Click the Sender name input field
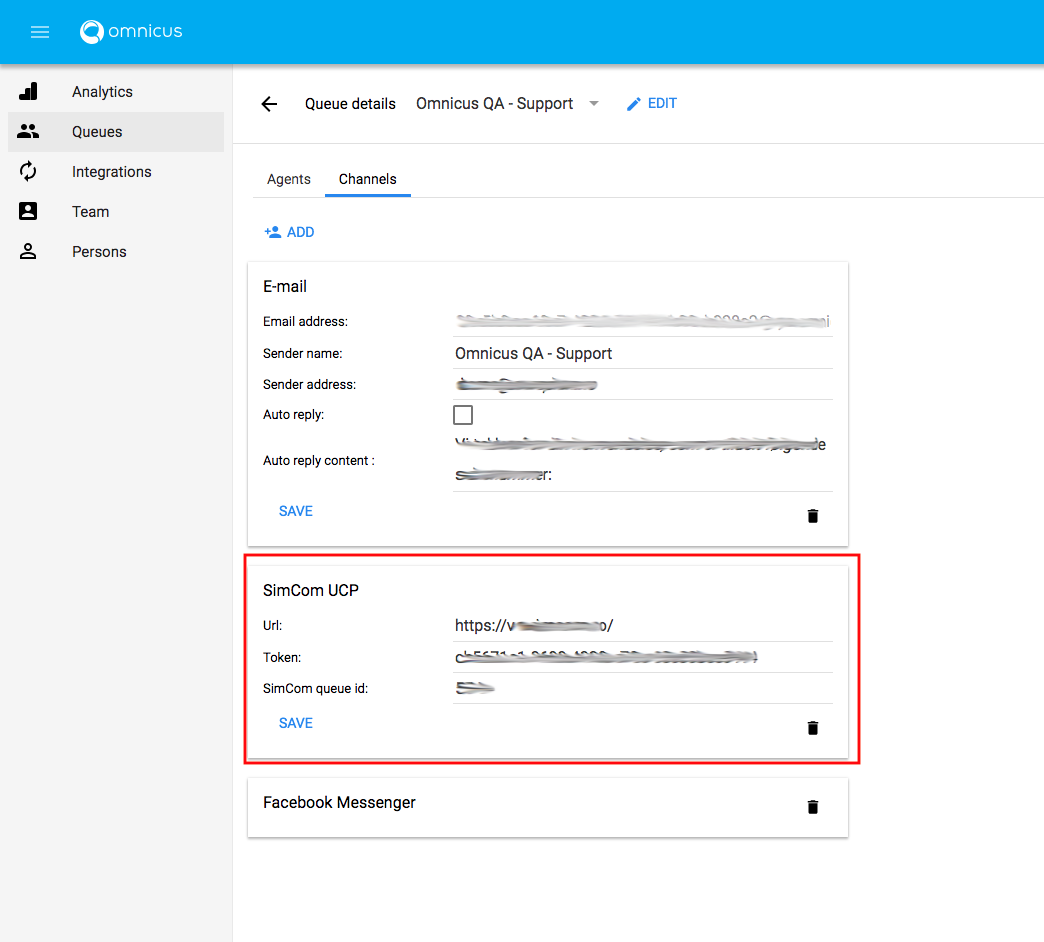Screen dimensions: 1044x942 642,354
